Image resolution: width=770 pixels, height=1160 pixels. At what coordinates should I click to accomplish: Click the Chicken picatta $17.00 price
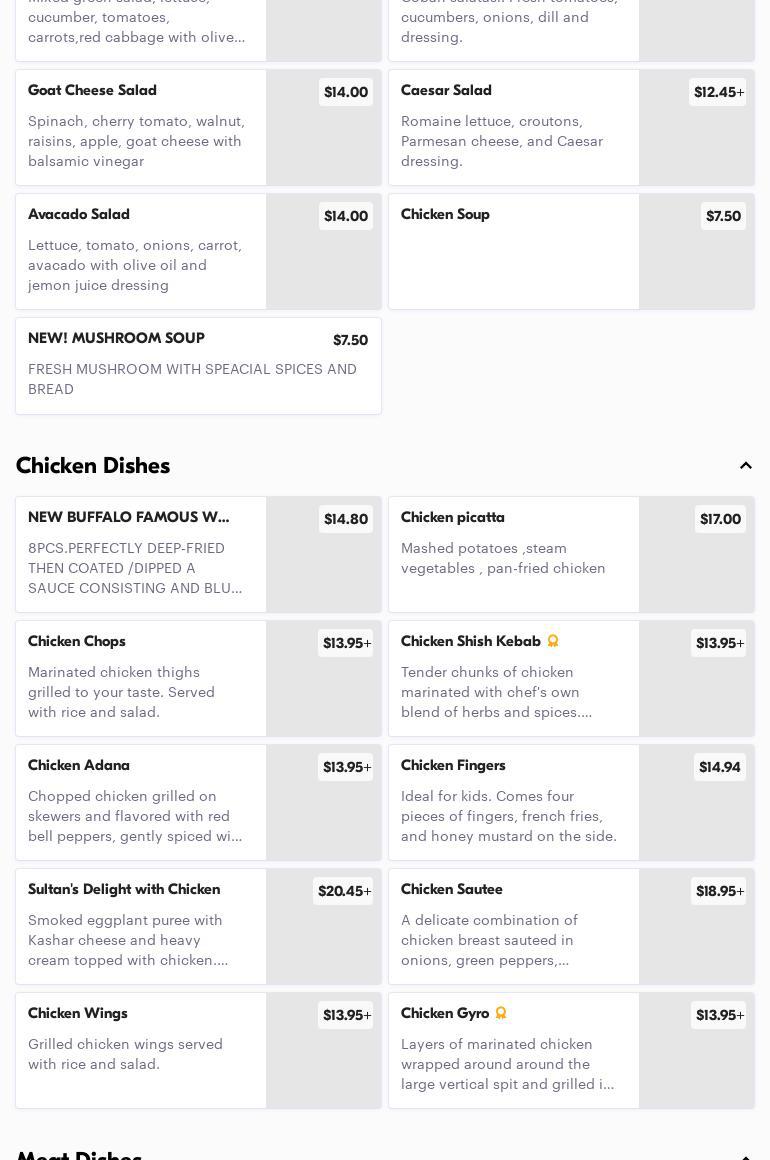[x=720, y=519]
